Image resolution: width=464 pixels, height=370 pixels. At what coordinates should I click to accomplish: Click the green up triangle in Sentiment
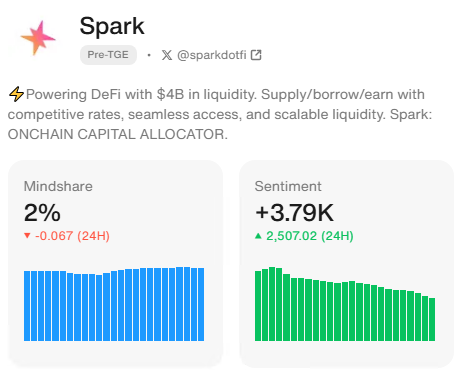[x=258, y=236]
